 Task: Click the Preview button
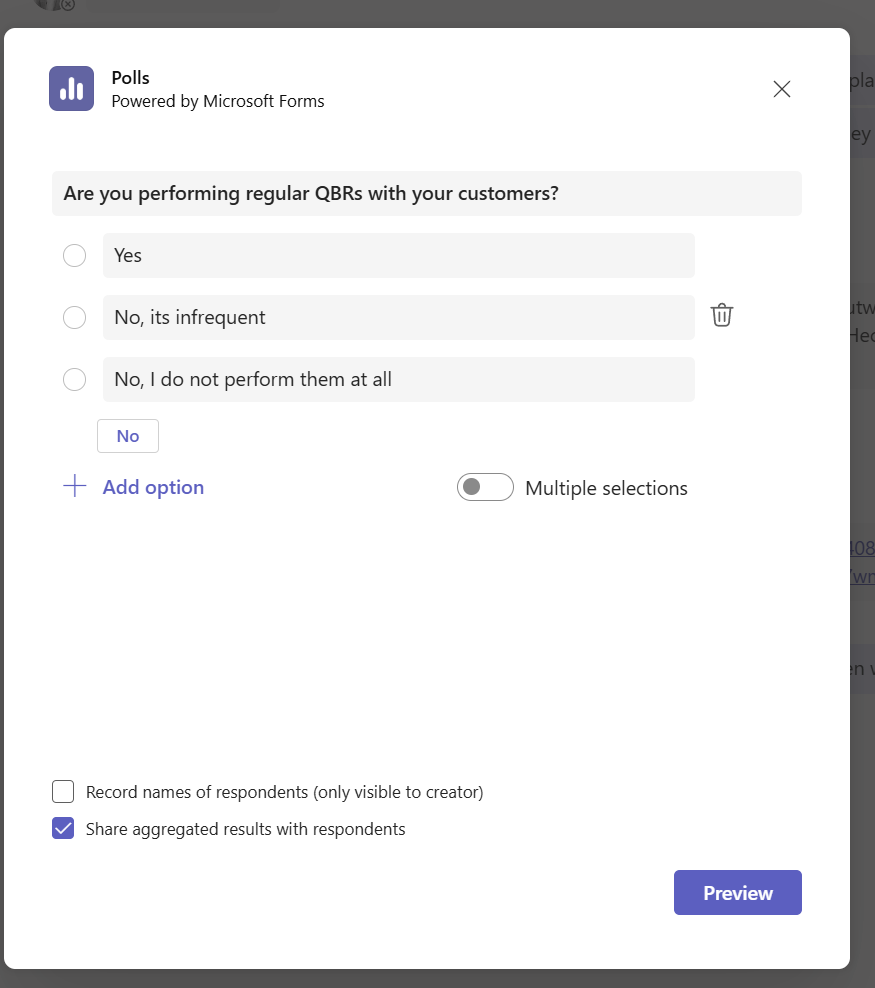click(737, 892)
